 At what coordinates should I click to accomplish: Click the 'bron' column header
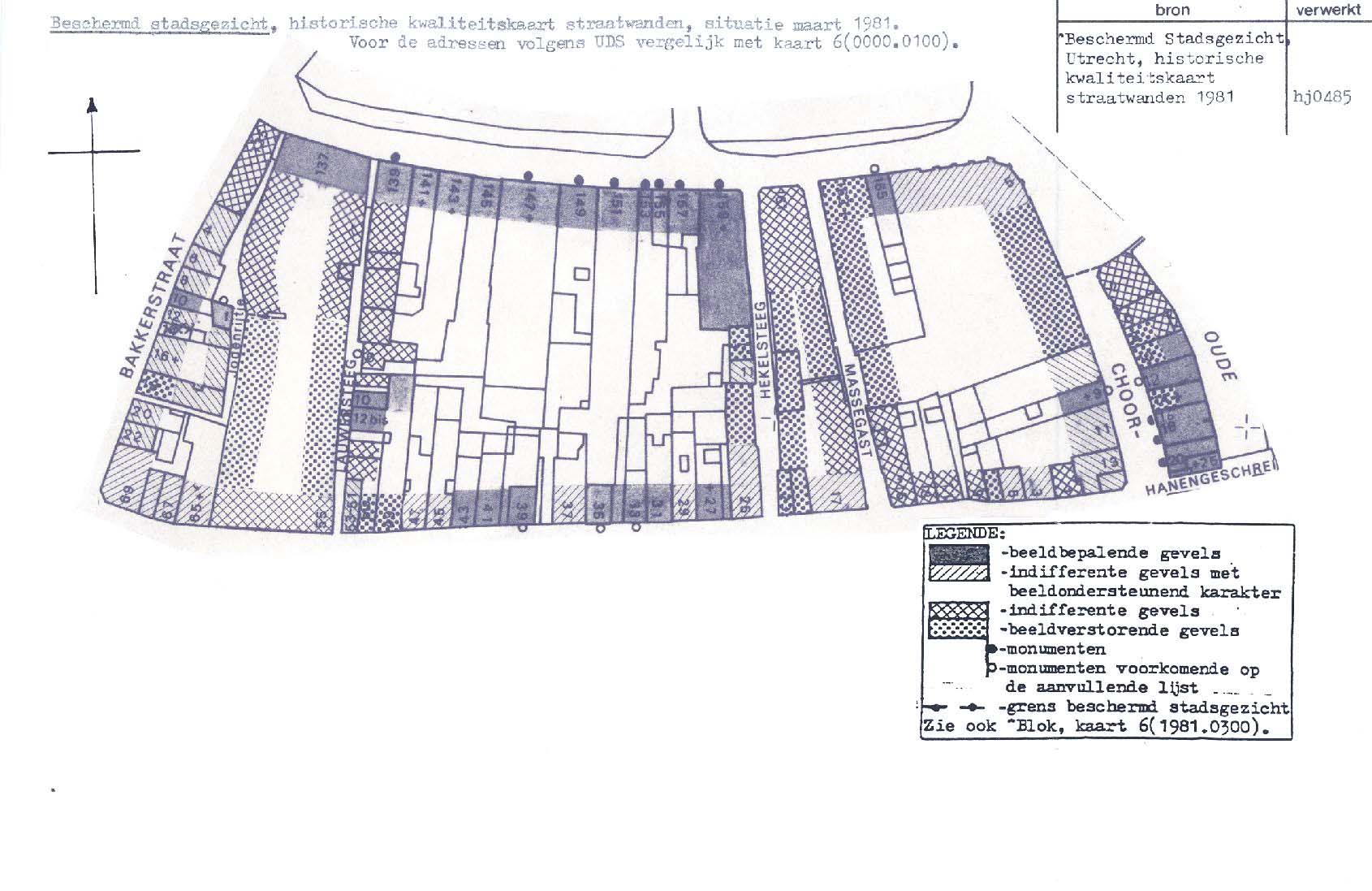pos(1171,10)
